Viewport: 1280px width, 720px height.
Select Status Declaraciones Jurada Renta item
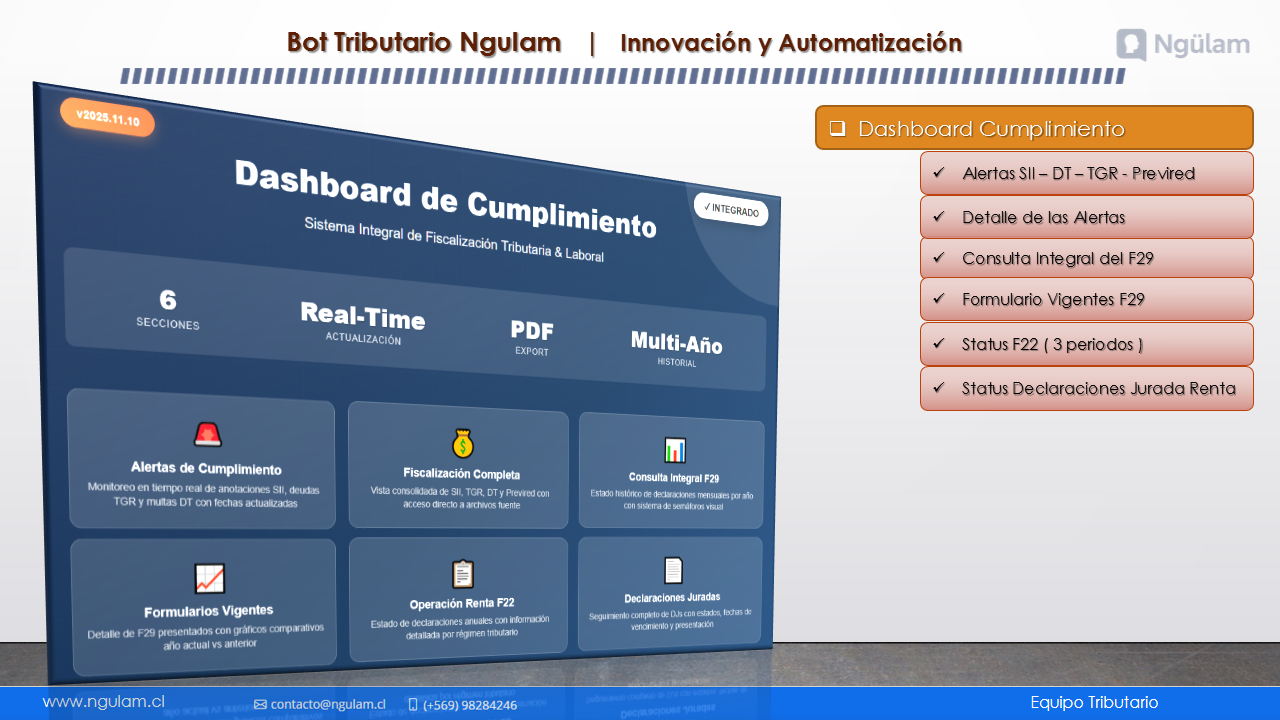coord(1098,388)
